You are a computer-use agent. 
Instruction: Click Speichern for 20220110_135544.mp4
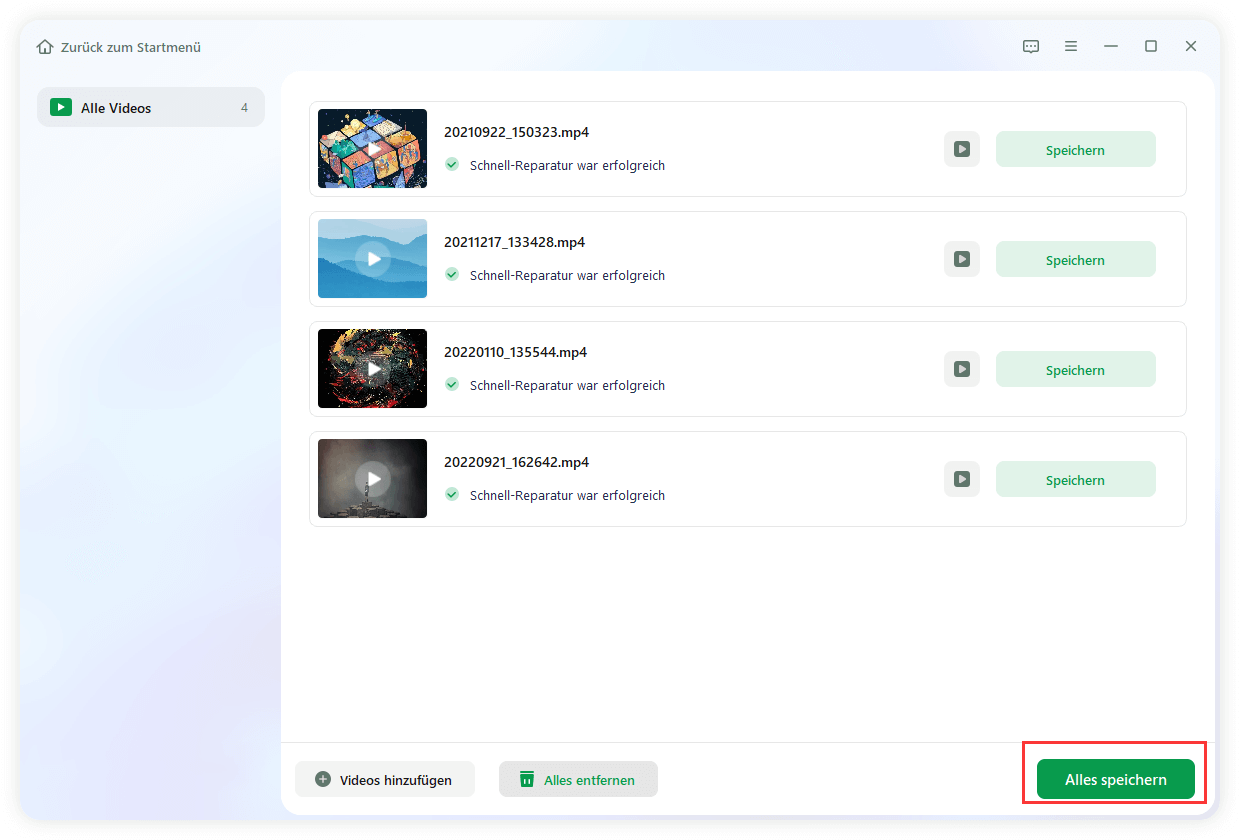[1076, 369]
